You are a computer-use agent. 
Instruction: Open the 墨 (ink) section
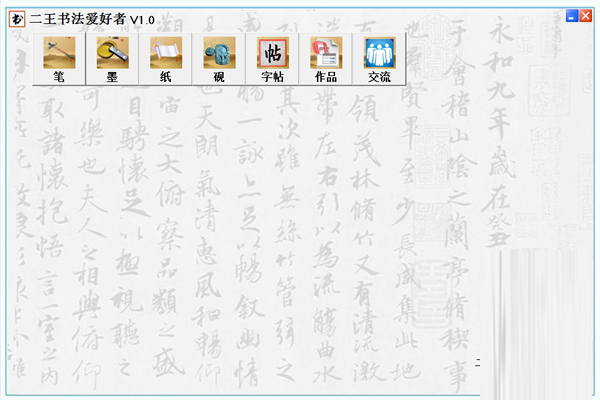coord(112,59)
